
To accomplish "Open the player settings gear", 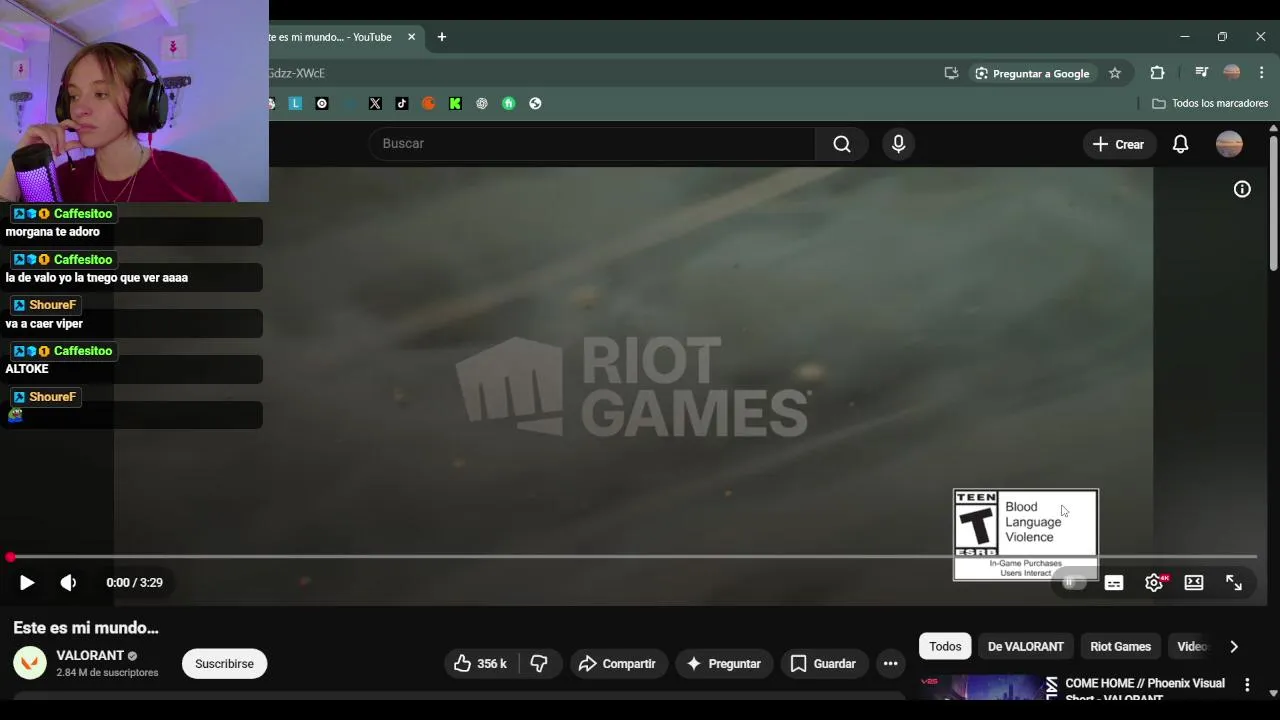I will pos(1154,582).
